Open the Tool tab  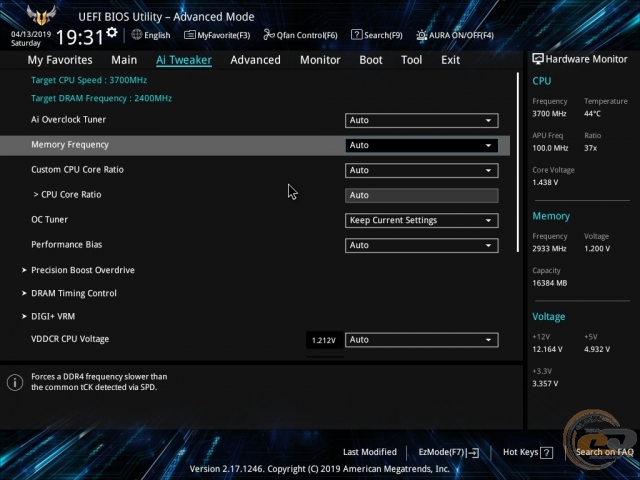[411, 60]
